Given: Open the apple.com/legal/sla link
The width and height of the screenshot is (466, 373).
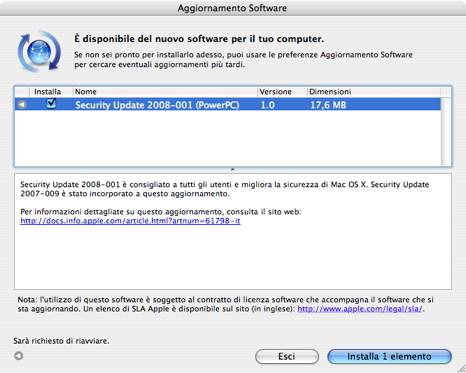Looking at the screenshot, I should pos(360,309).
